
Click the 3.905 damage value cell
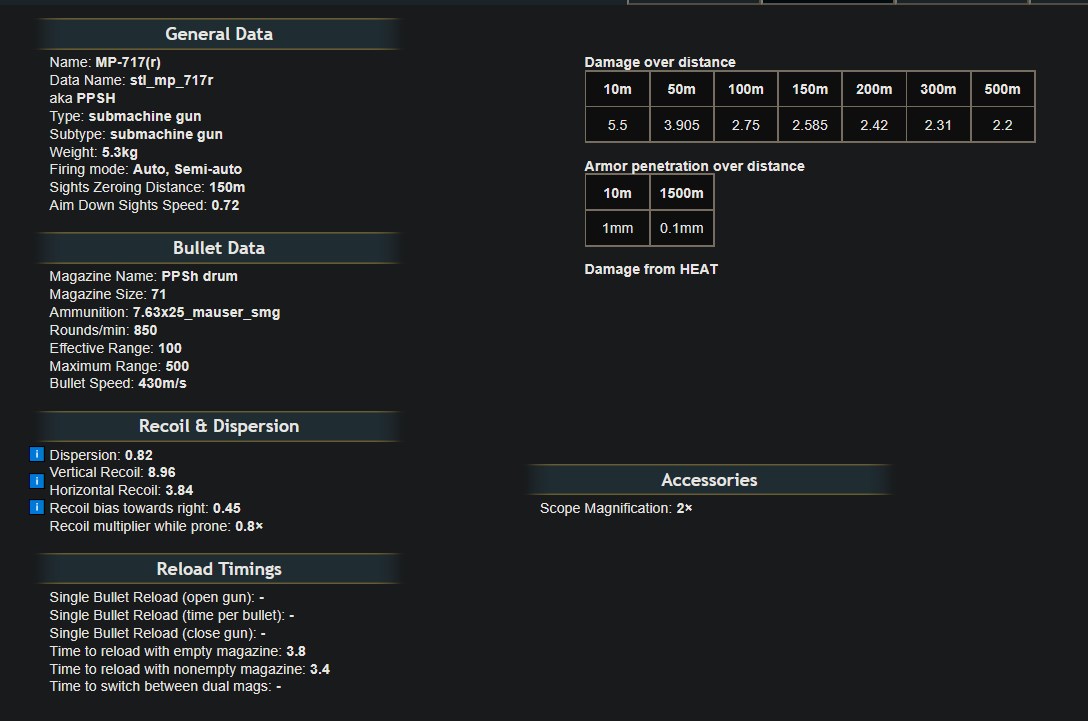tap(681, 125)
